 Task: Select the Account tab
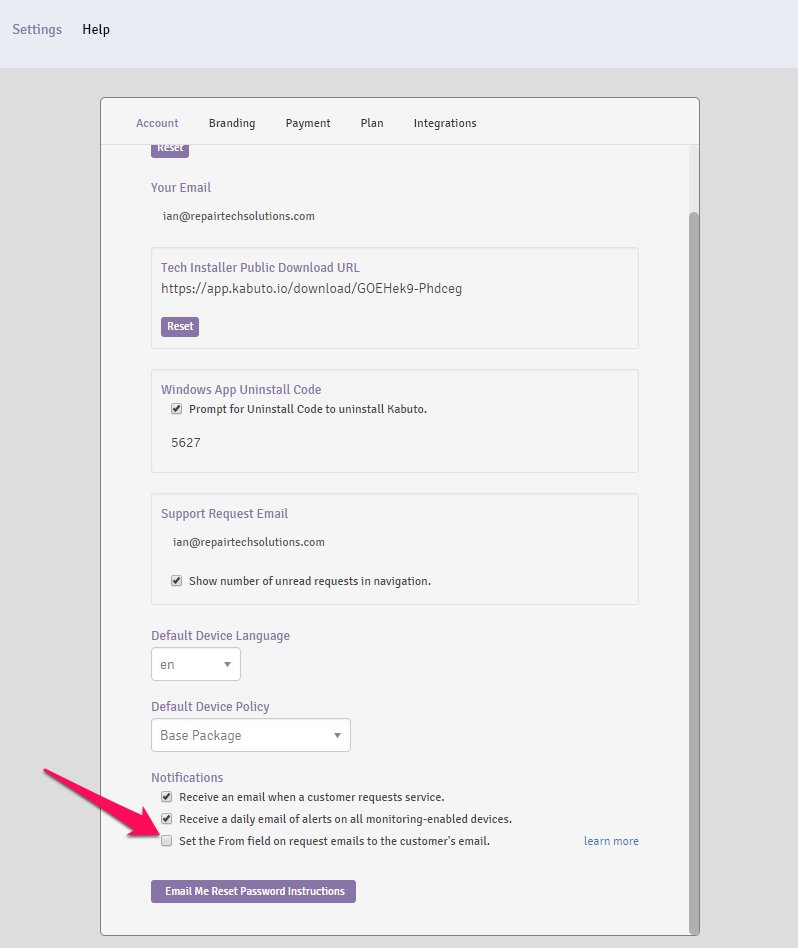point(157,123)
